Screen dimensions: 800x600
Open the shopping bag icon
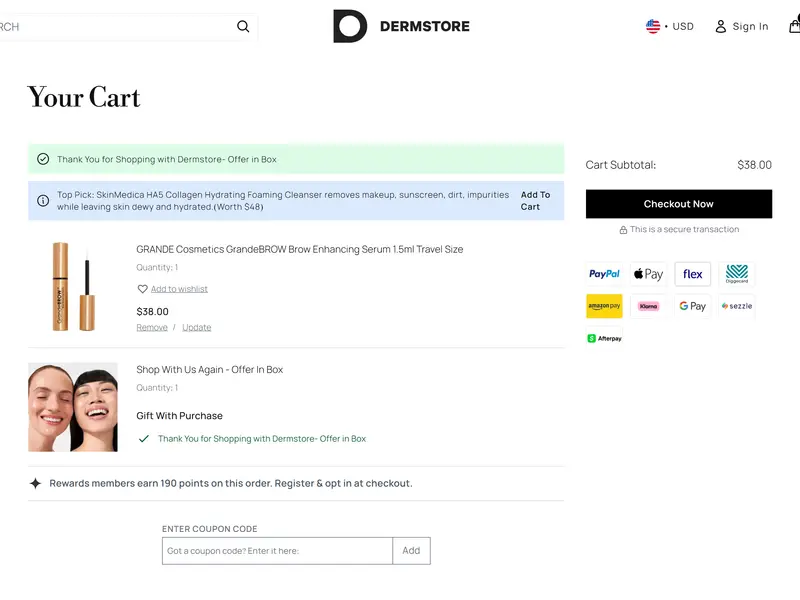coord(794,27)
